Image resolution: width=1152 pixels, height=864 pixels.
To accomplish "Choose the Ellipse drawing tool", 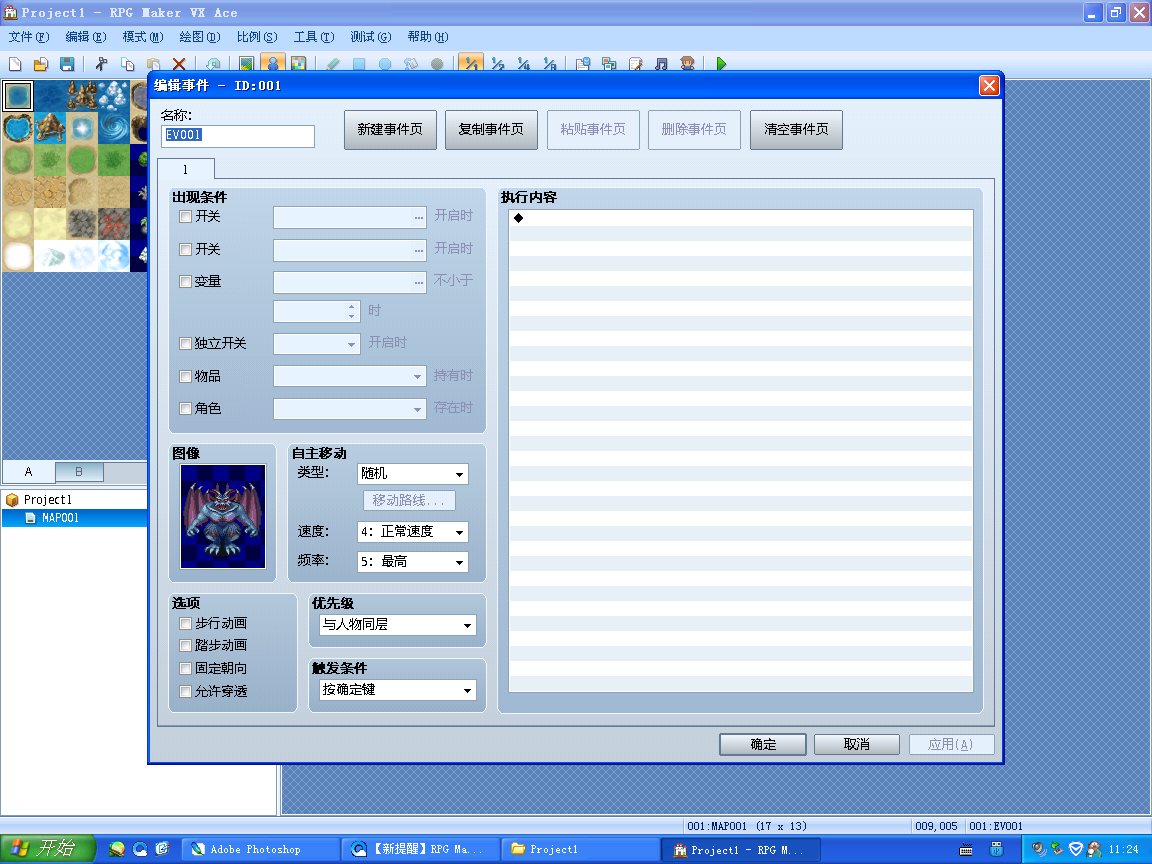I will tap(385, 64).
